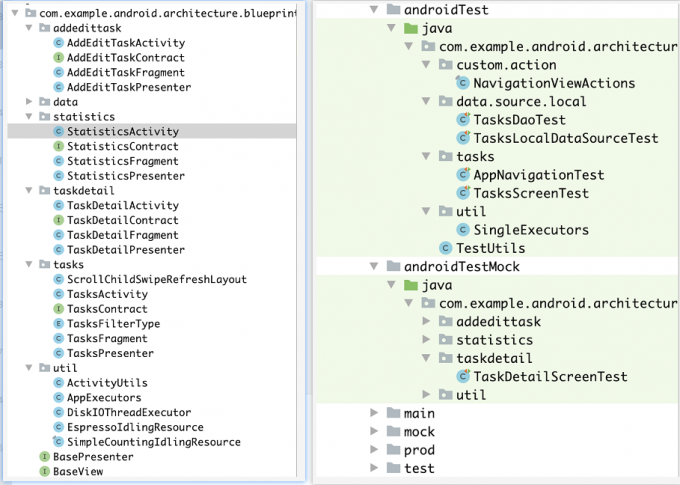Select the TaskDetailFragment file
Screen dimensions: 680x485
[x=122, y=235]
